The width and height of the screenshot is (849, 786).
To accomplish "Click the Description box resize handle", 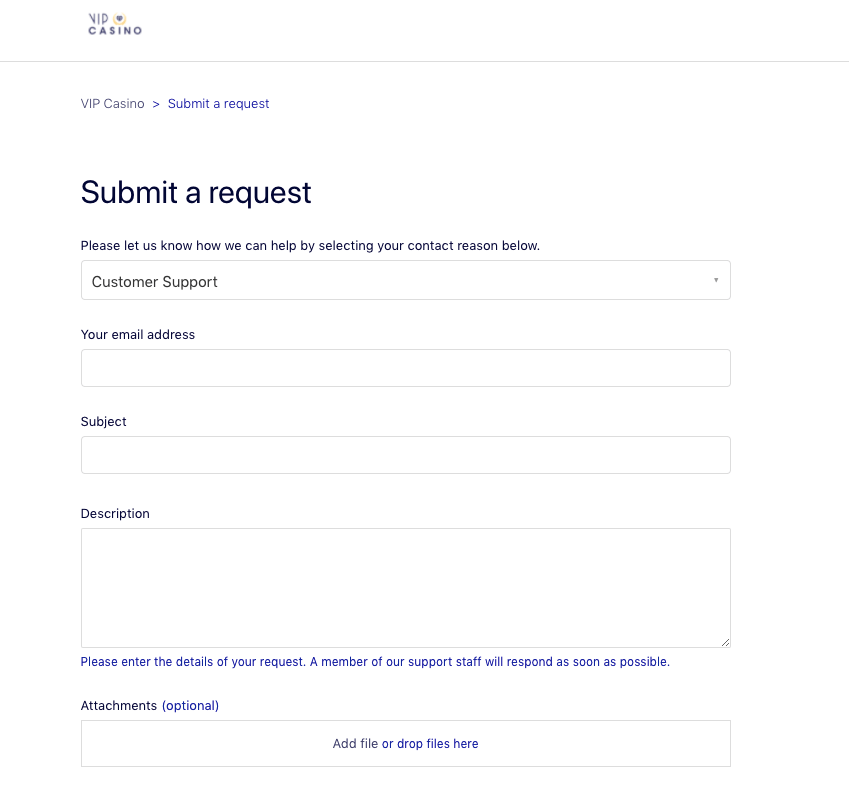I will [x=725, y=642].
